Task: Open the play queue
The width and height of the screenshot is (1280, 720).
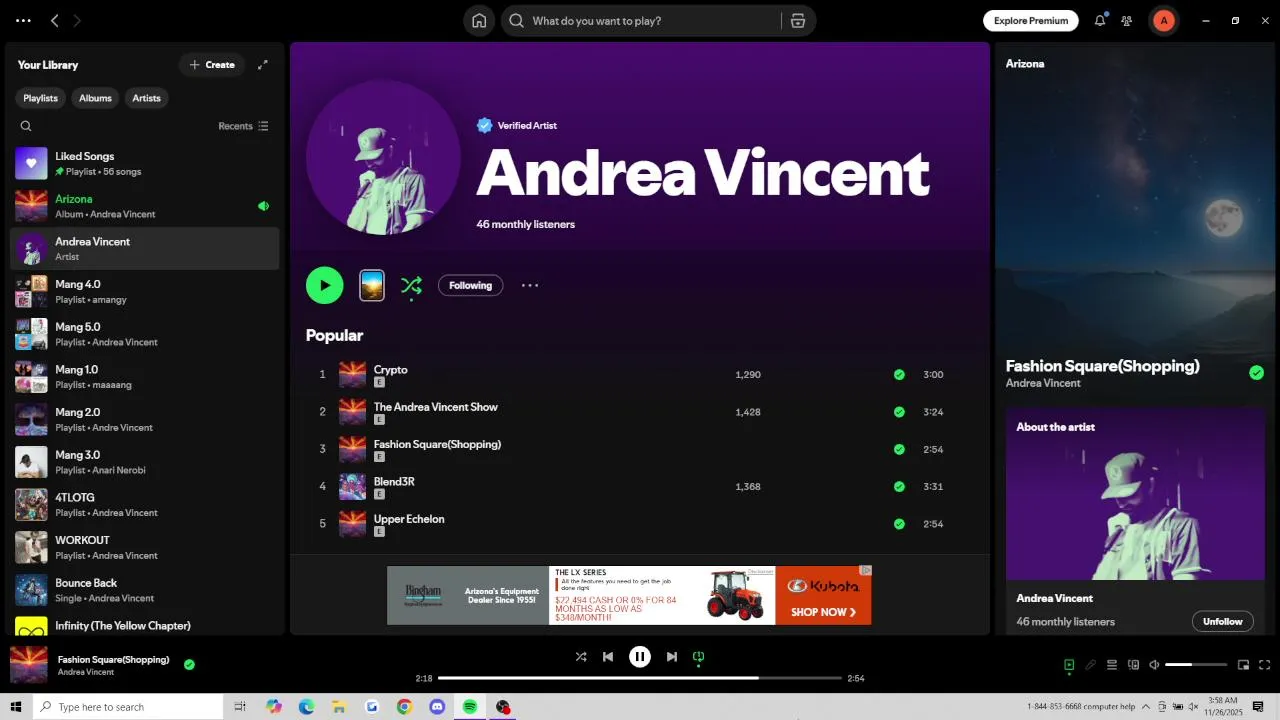Action: tap(1112, 665)
